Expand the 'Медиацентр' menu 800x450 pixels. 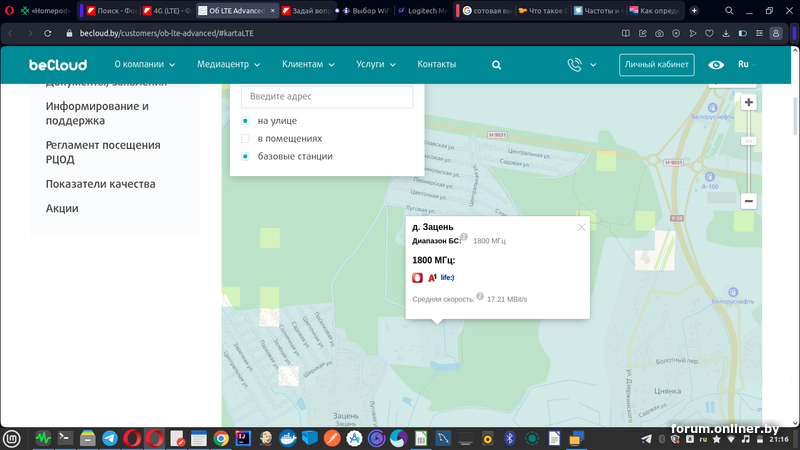point(229,64)
